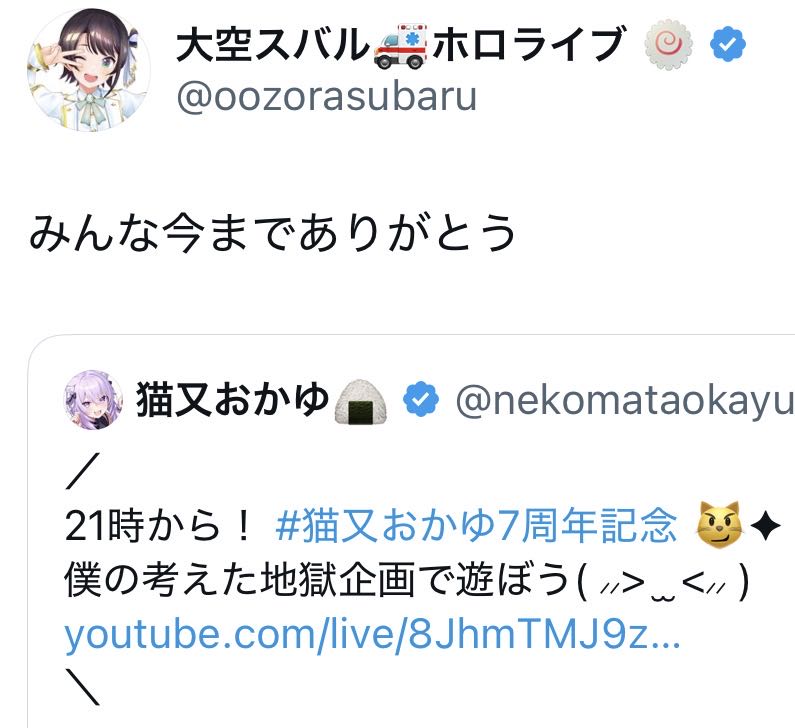The image size is (795, 728).
Task: Click the onigiri rice ball emoji
Action: [361, 401]
